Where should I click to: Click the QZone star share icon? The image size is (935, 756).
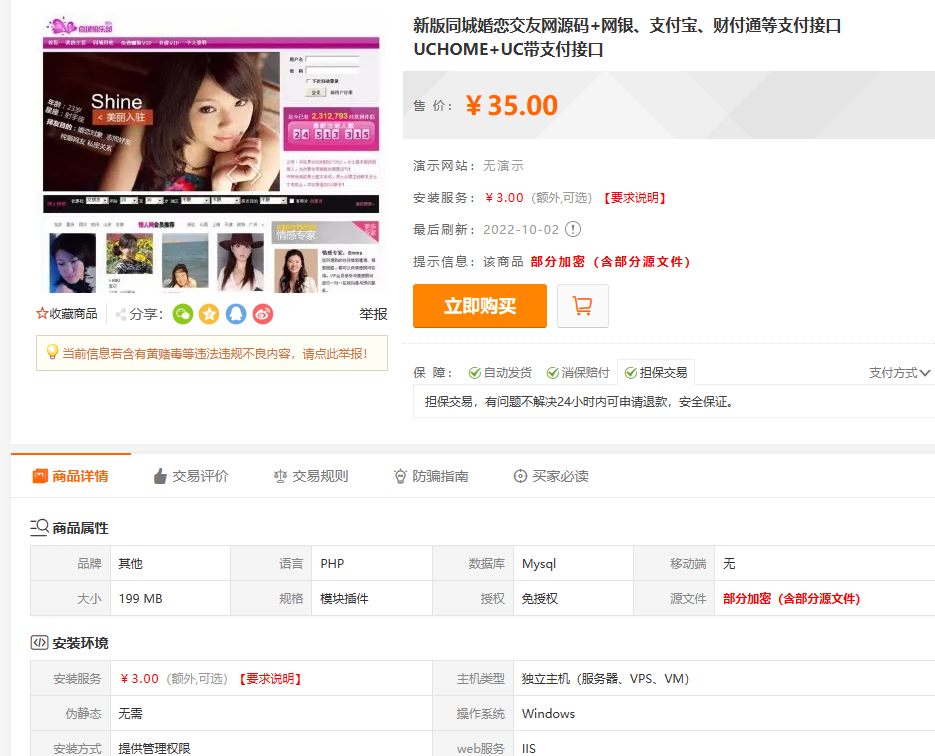click(209, 314)
